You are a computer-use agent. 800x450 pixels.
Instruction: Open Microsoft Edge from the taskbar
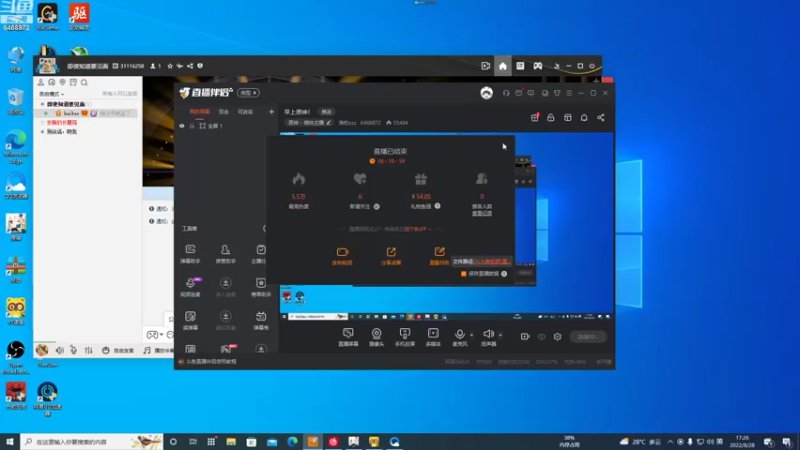pyautogui.click(x=292, y=442)
